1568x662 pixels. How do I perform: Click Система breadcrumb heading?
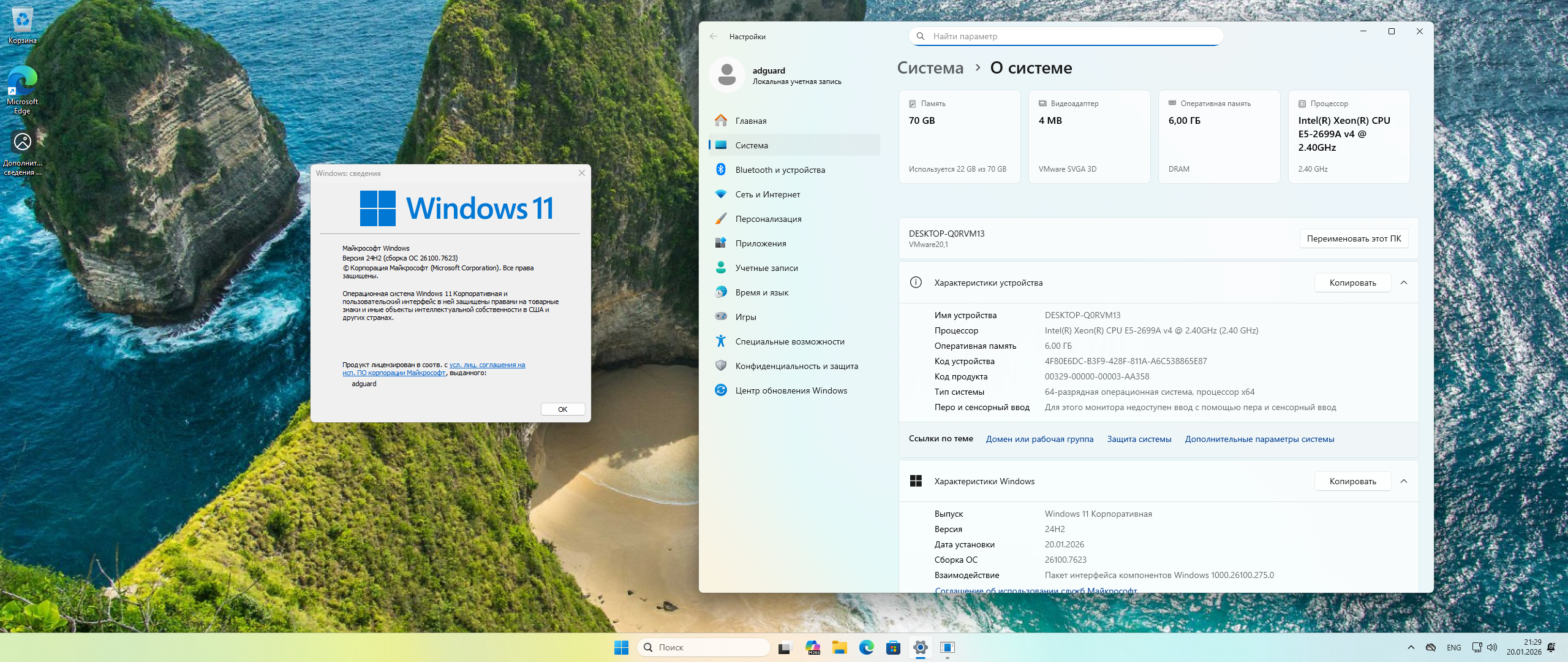coord(930,68)
